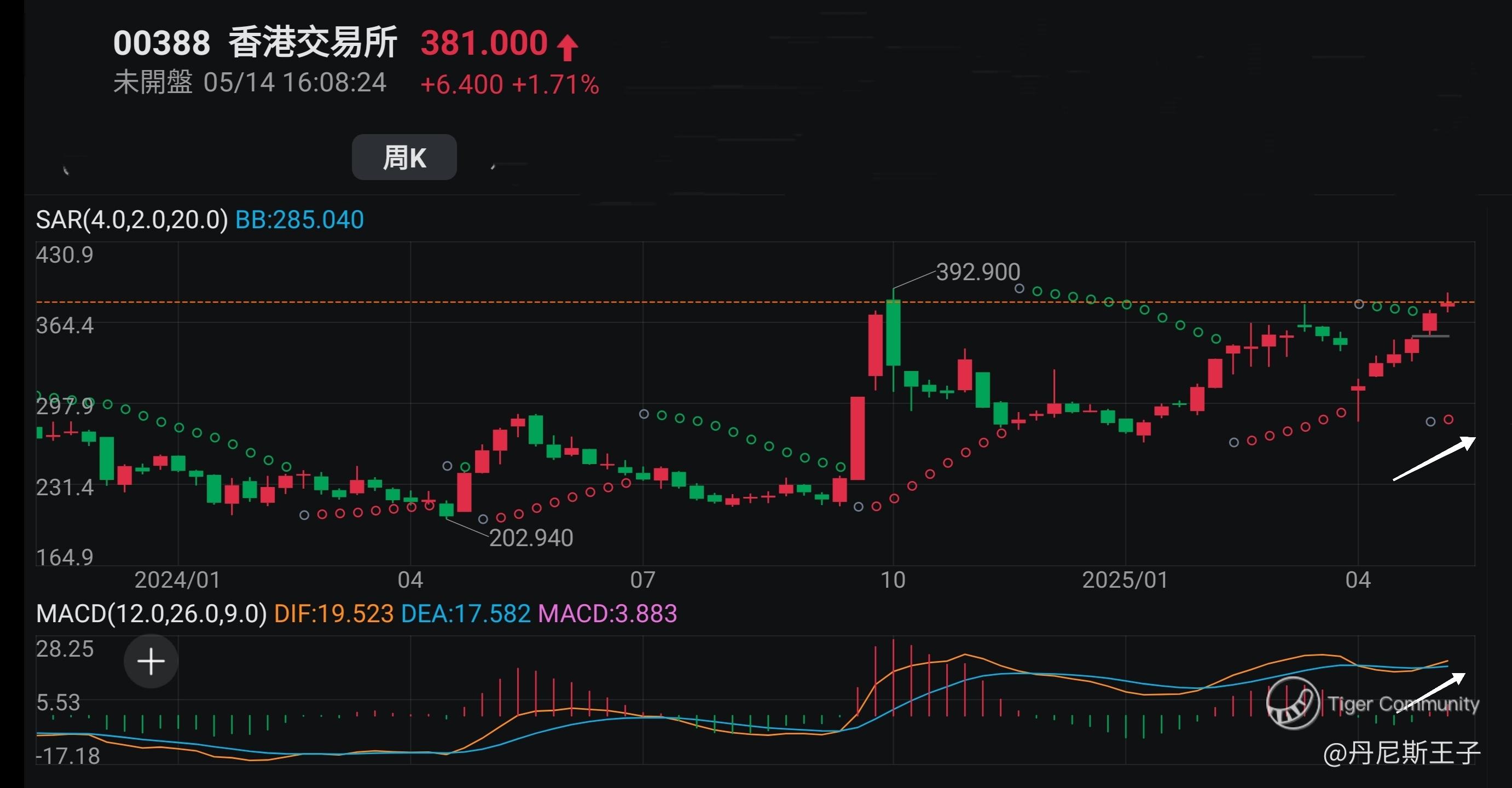The image size is (1512, 788).
Task: Click the red up arrow beside price
Action: 567,48
